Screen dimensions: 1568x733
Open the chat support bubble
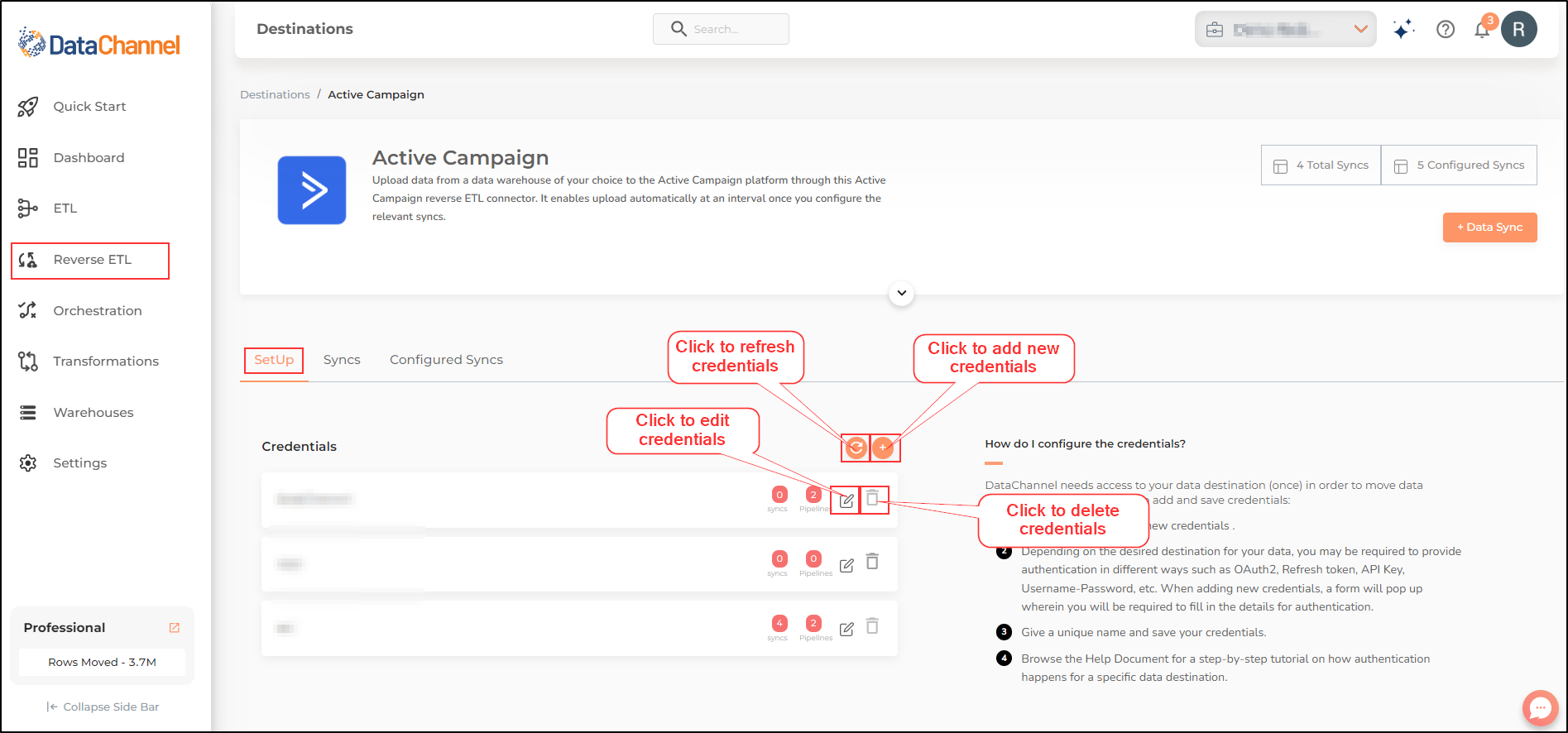(1540, 708)
